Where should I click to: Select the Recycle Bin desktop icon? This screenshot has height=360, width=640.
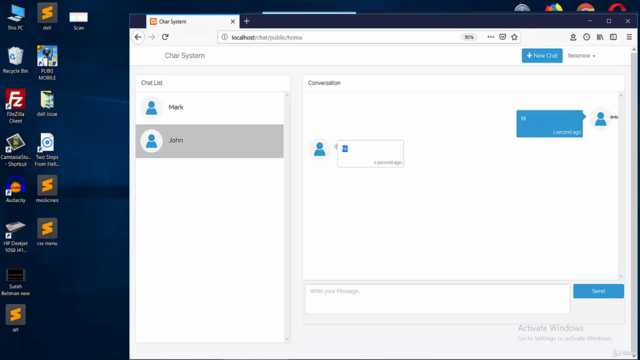click(x=16, y=60)
